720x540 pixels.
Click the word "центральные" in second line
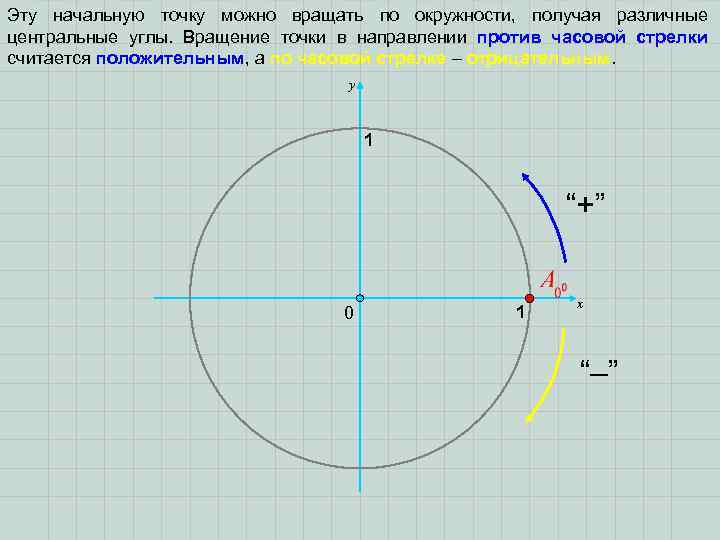60,38
